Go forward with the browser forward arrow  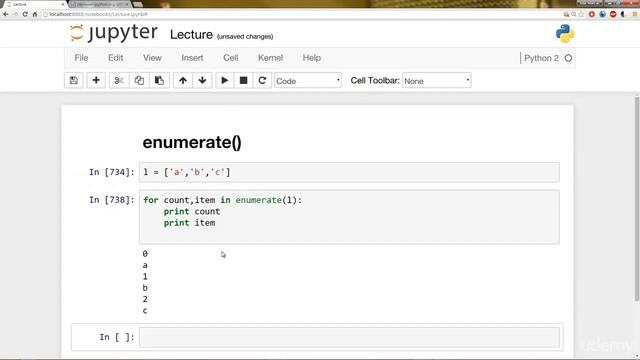[x=16, y=14]
